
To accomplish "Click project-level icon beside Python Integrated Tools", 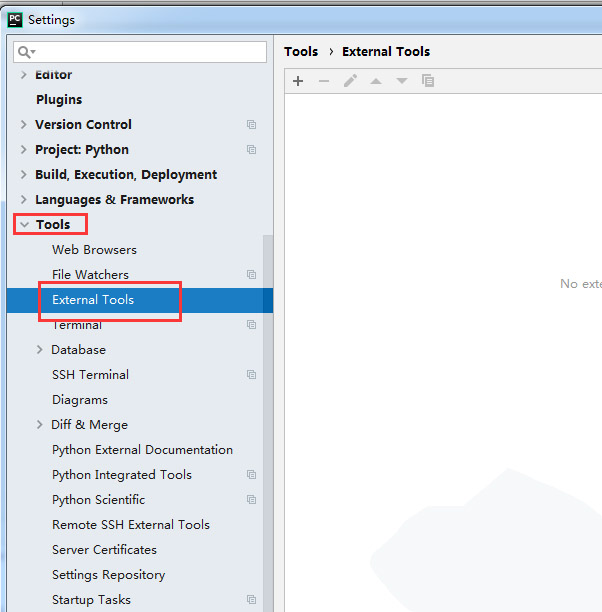I will coord(251,475).
